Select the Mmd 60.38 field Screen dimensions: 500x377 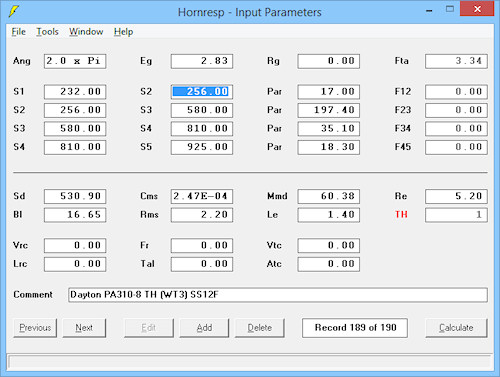click(329, 196)
